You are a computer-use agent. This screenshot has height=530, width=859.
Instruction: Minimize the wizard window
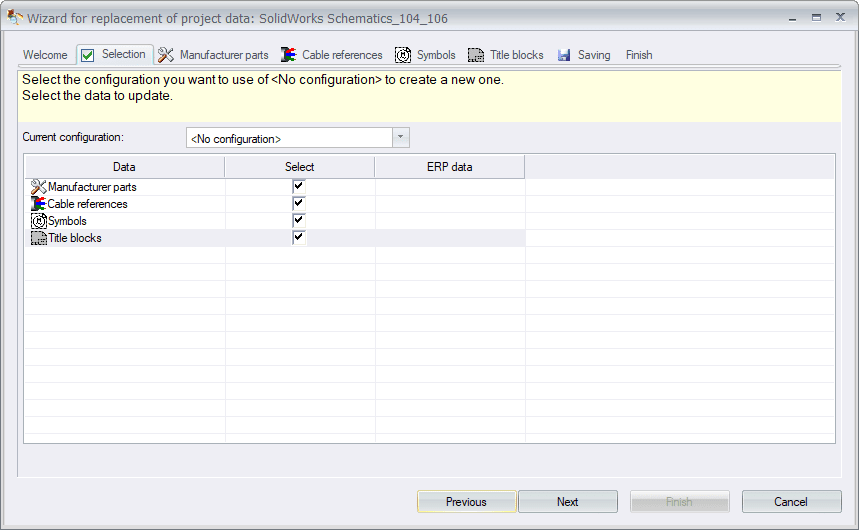tap(792, 18)
